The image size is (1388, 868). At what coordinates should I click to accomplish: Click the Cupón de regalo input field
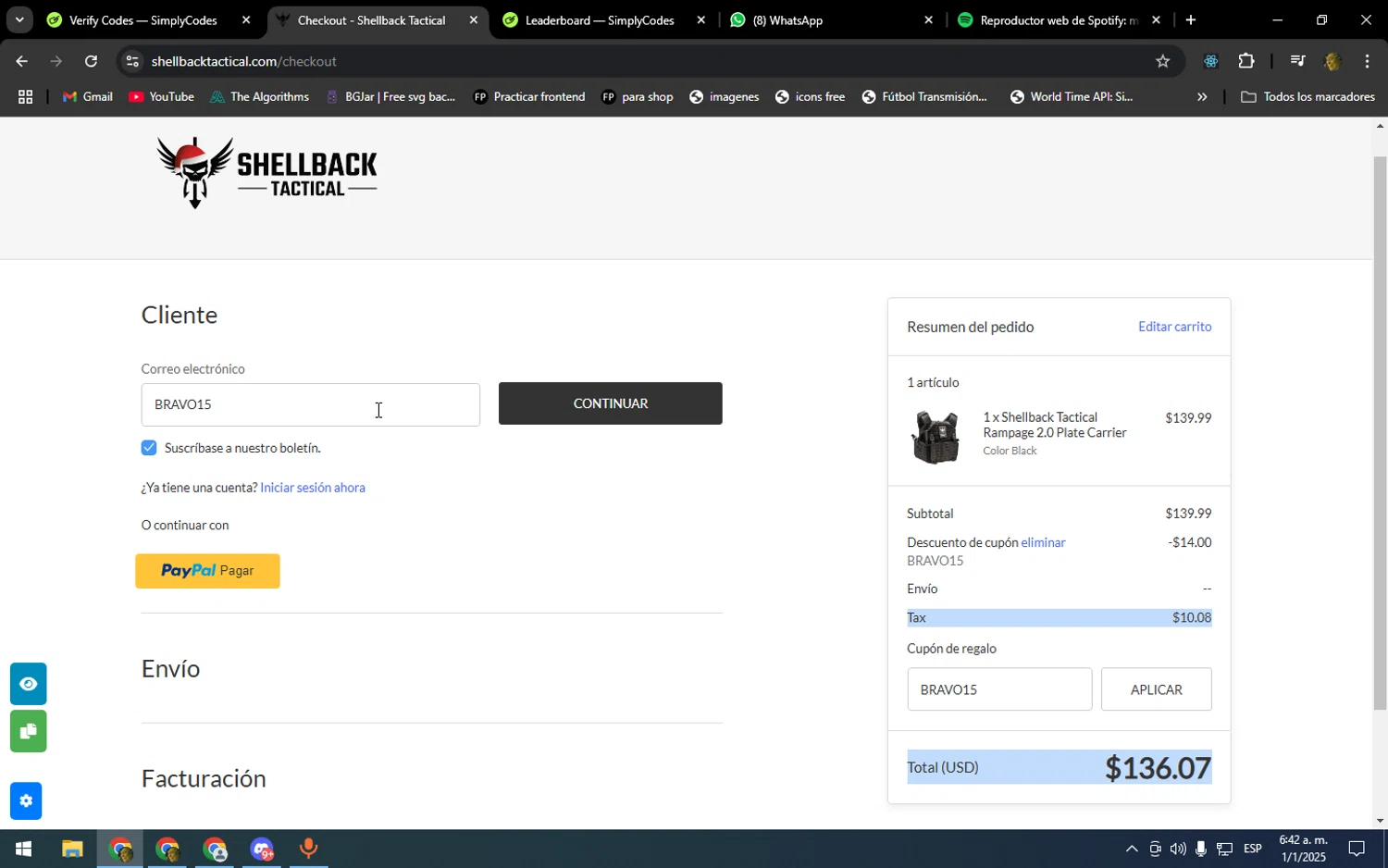[x=999, y=689]
